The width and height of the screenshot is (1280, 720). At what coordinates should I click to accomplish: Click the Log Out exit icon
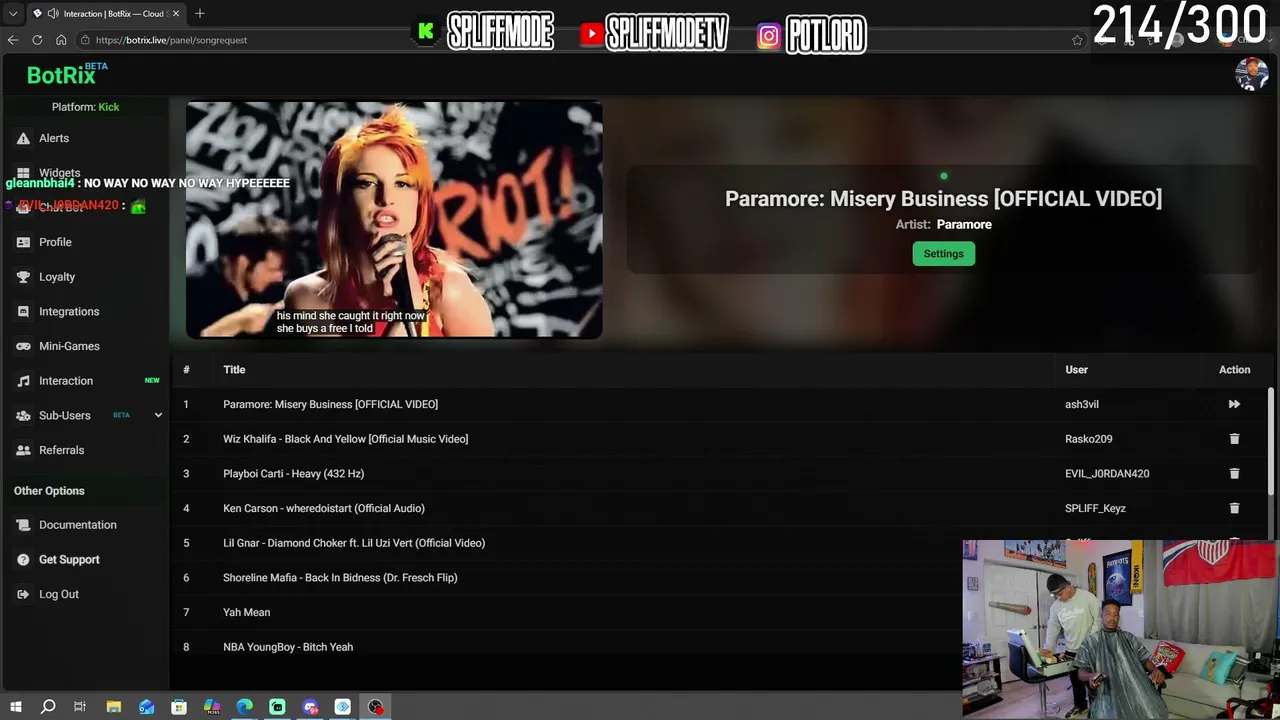(23, 594)
